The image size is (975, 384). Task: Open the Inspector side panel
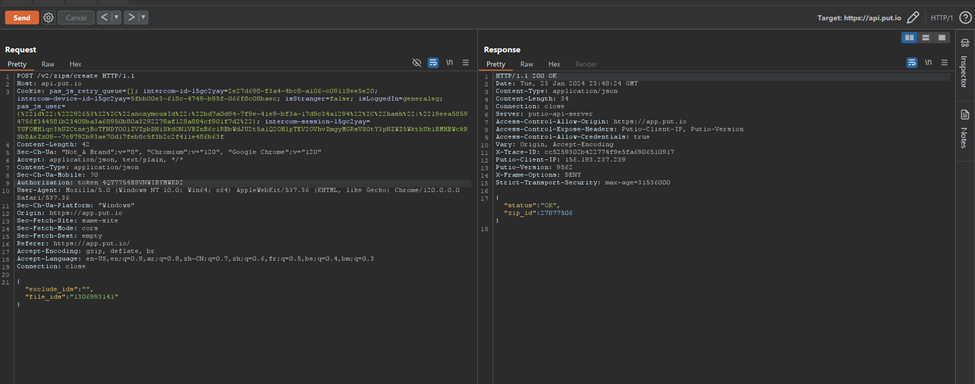pos(964,62)
